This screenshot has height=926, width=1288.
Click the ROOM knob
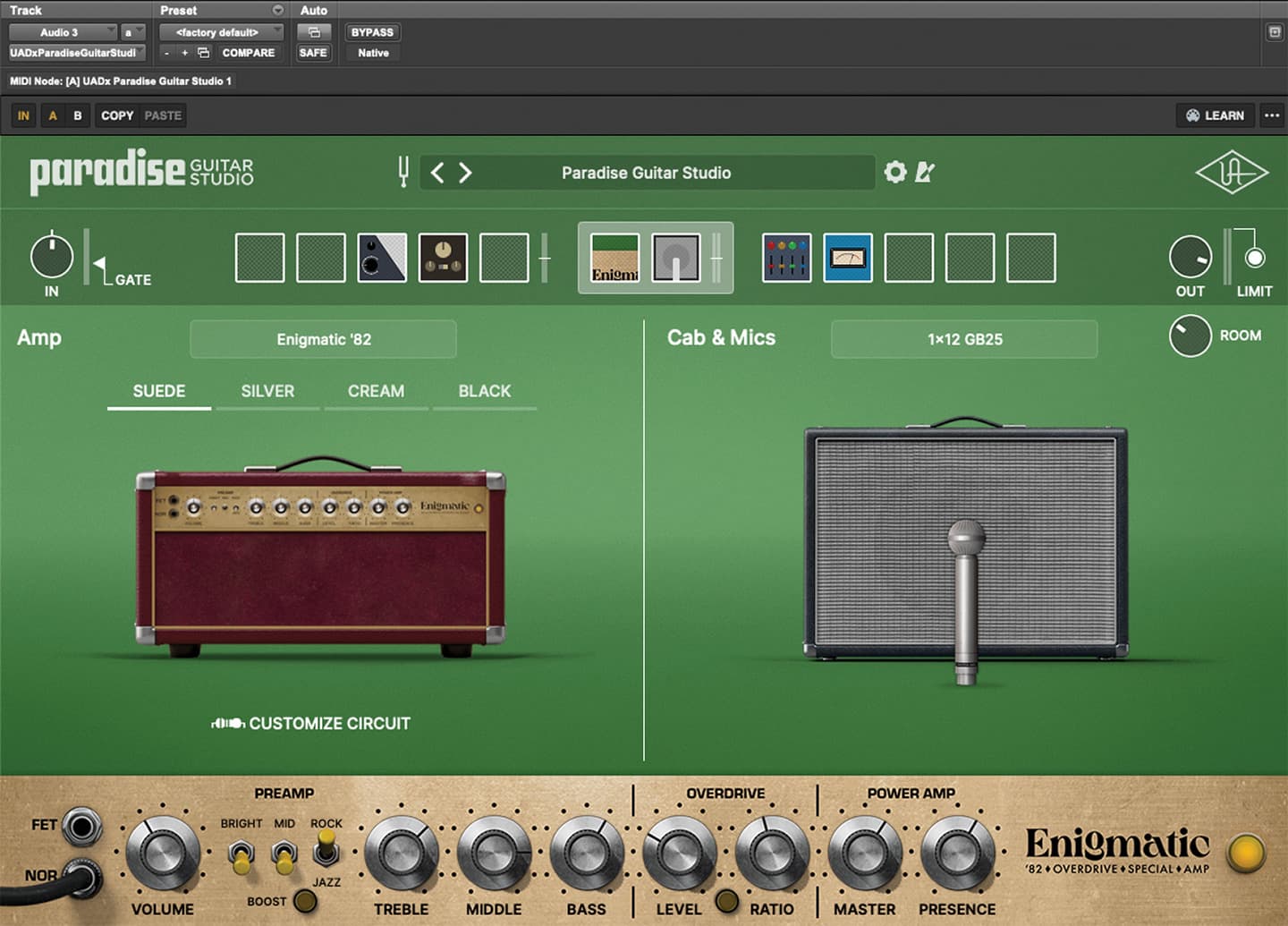1191,336
